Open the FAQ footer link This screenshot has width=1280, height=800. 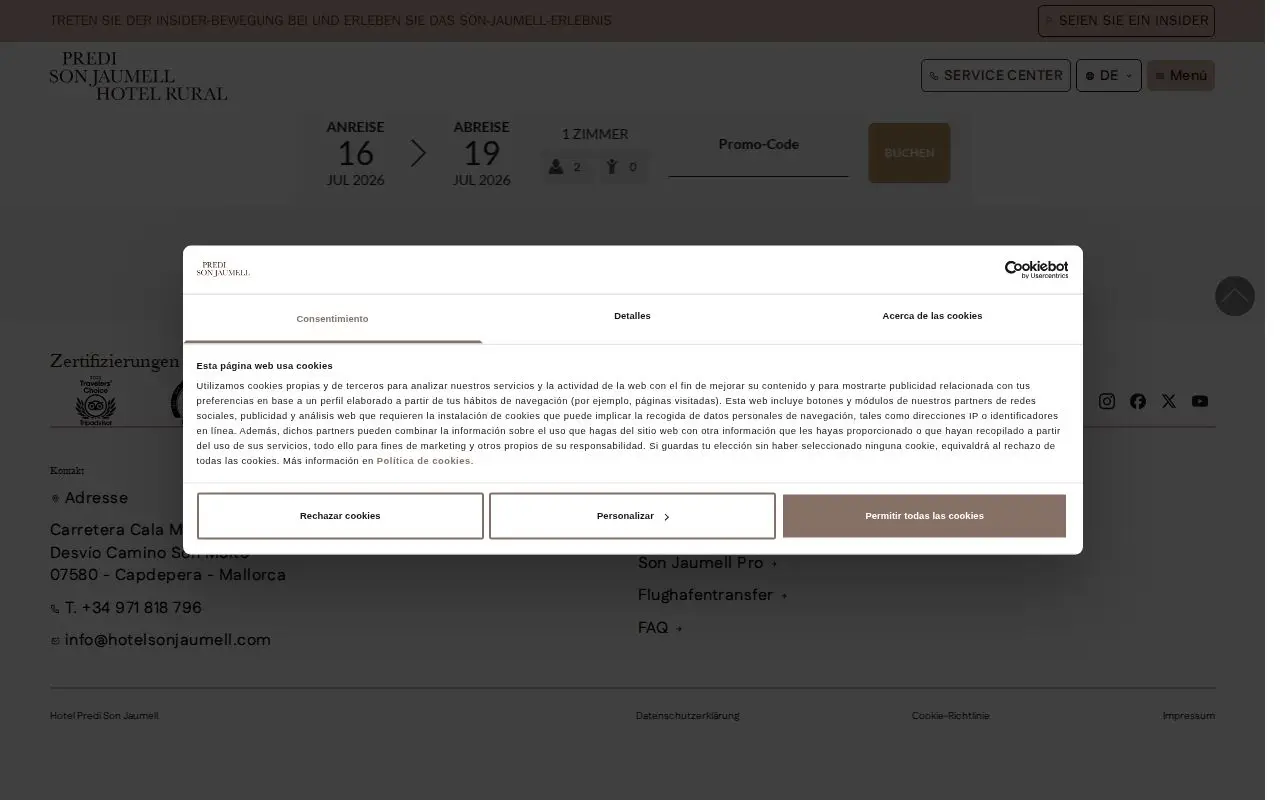point(660,628)
